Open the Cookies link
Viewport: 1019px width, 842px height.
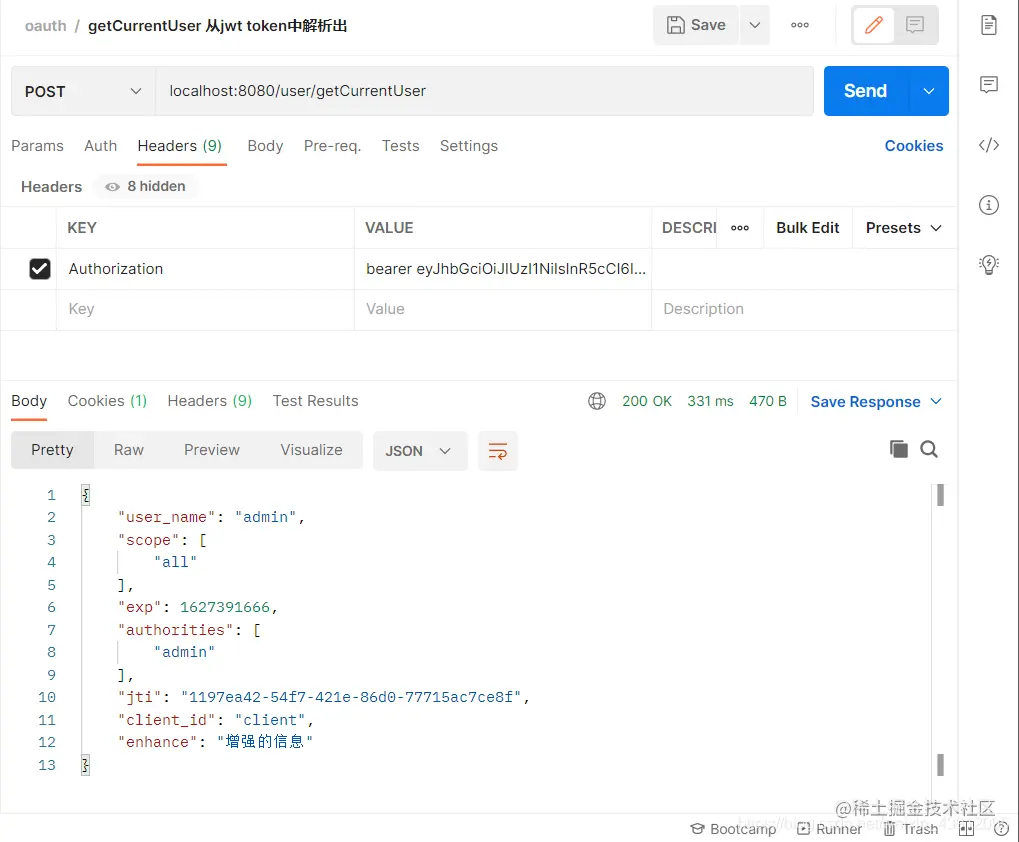pyautogui.click(x=914, y=146)
